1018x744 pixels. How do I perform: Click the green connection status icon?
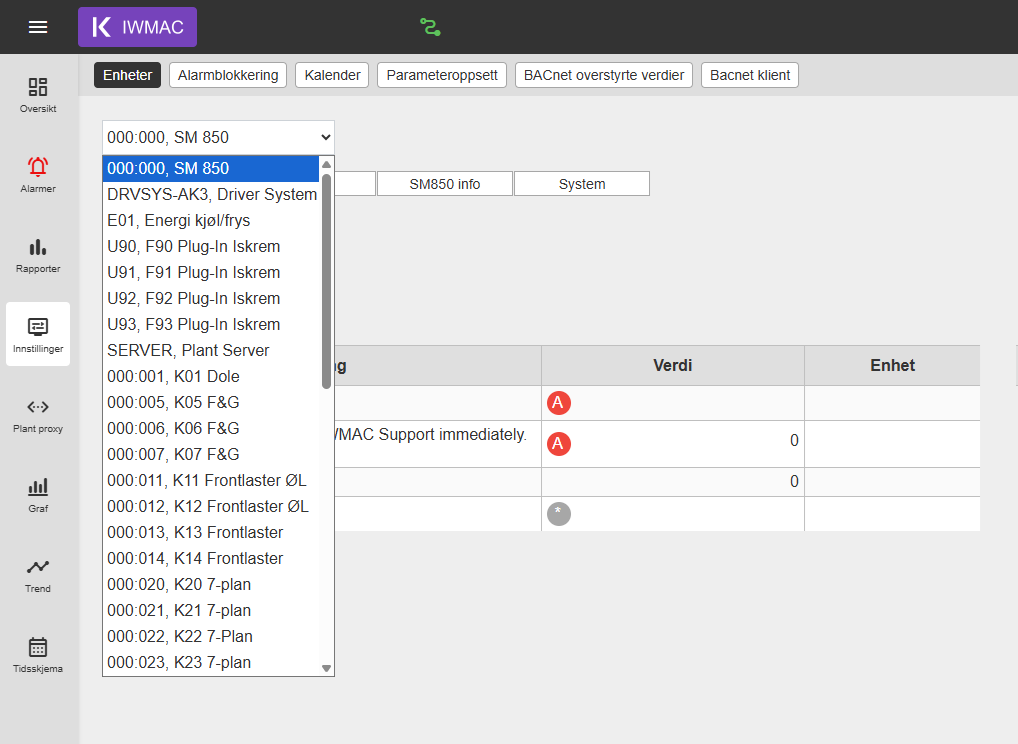(x=430, y=27)
